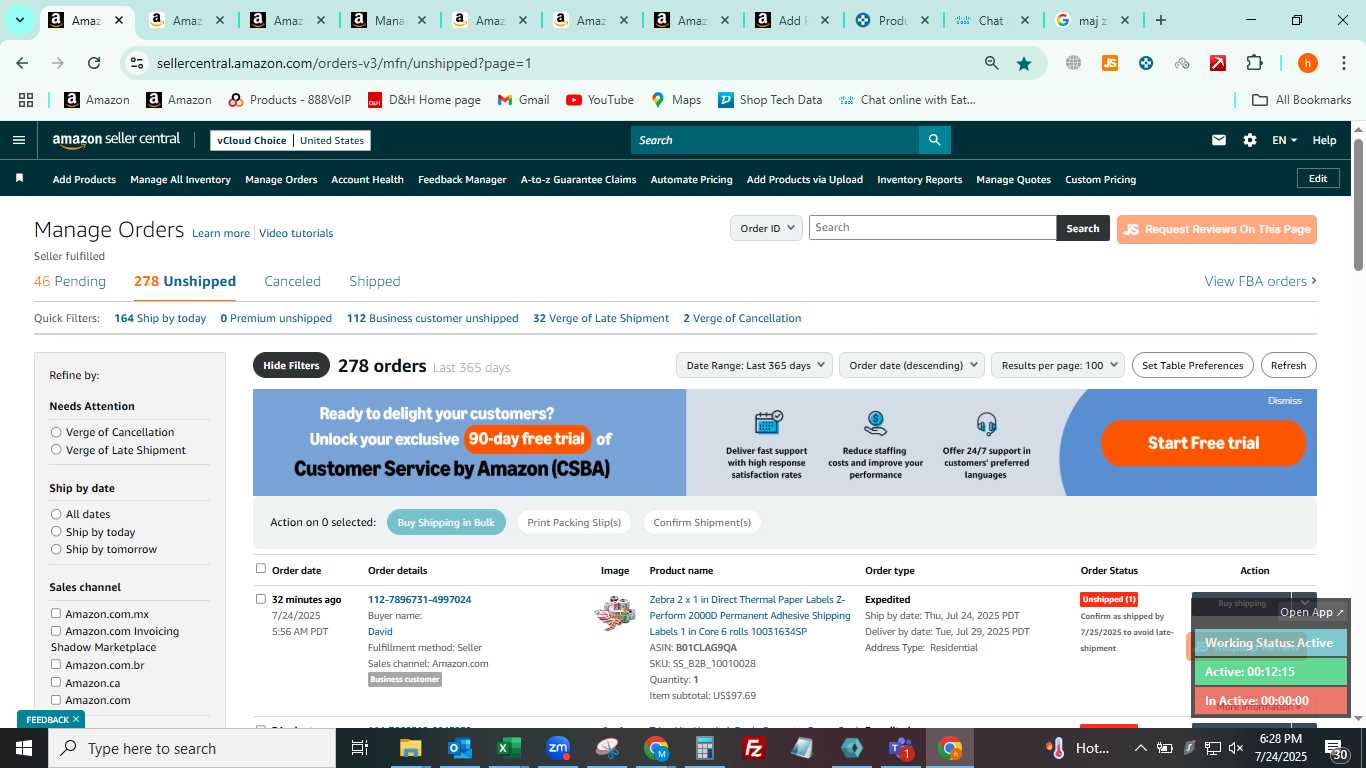The height and width of the screenshot is (768, 1366).
Task: Open Microsoft Teams from the taskbar
Action: [x=901, y=748]
